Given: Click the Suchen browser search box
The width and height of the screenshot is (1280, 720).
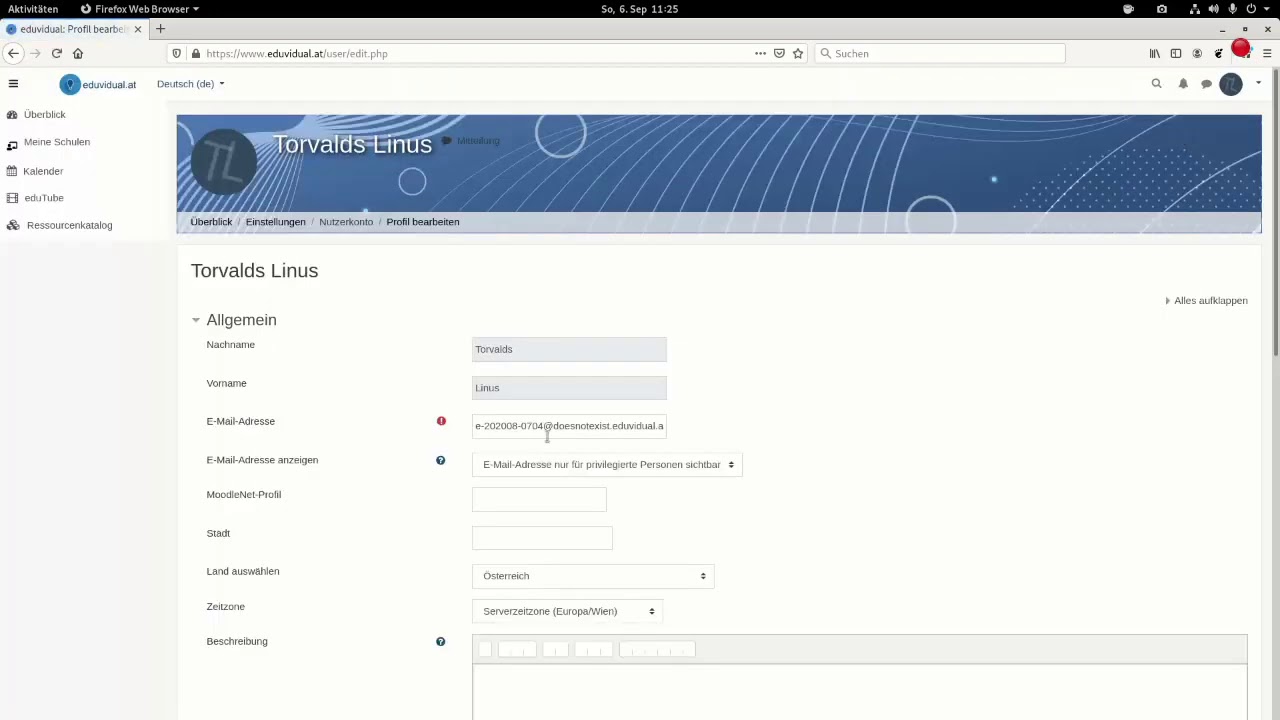Looking at the screenshot, I should (x=940, y=53).
